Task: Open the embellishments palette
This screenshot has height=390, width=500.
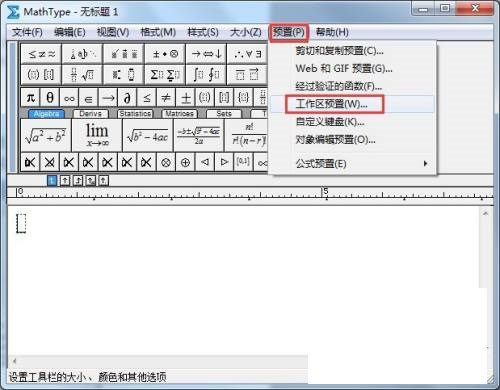Action: point(124,54)
